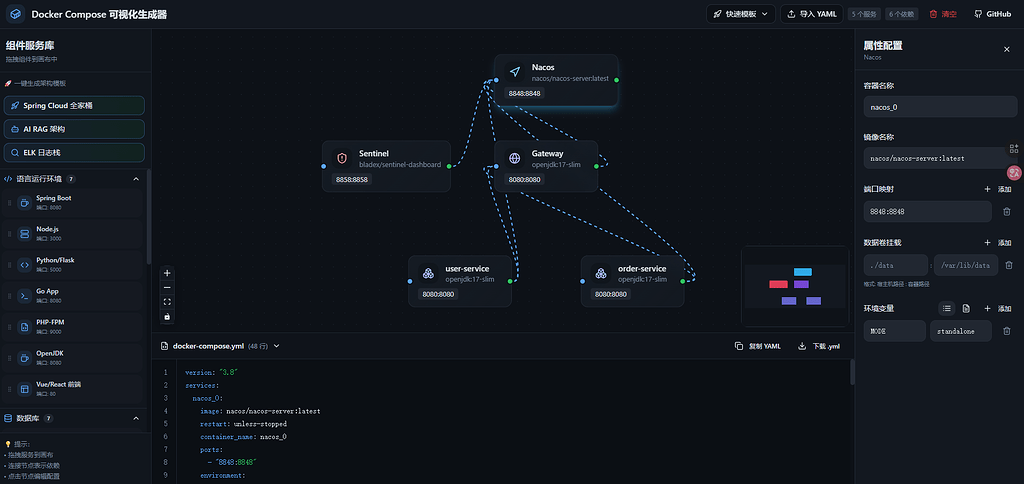Click the Vue/React 前端 component icon
Viewport: 1024px width, 484px height.
click(x=24, y=389)
